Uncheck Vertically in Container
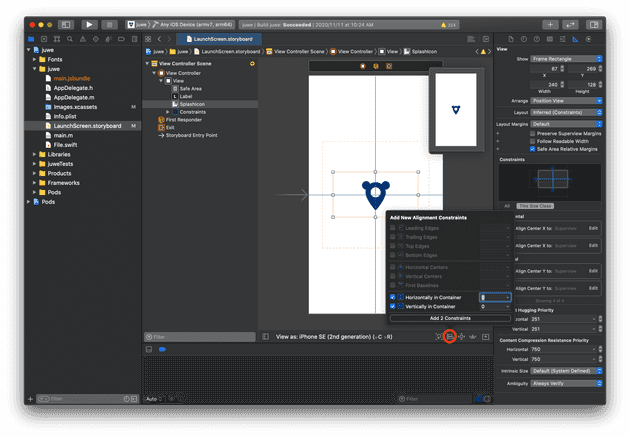This screenshot has height=437, width=630. coord(393,306)
